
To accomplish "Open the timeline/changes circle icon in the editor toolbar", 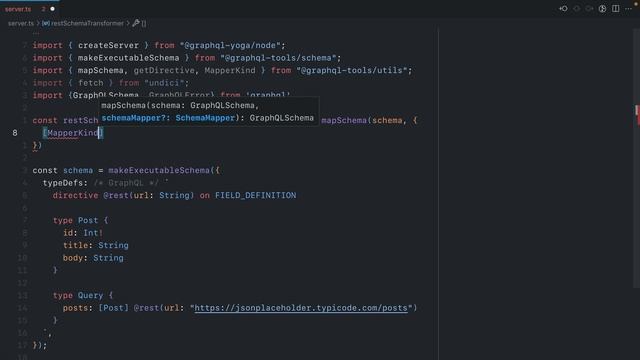I will (x=602, y=9).
